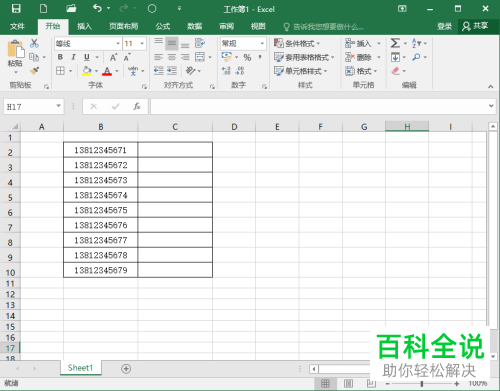Viewport: 500px width, 391px height.
Task: Decrease indent in alignment group
Action: pos(159,71)
